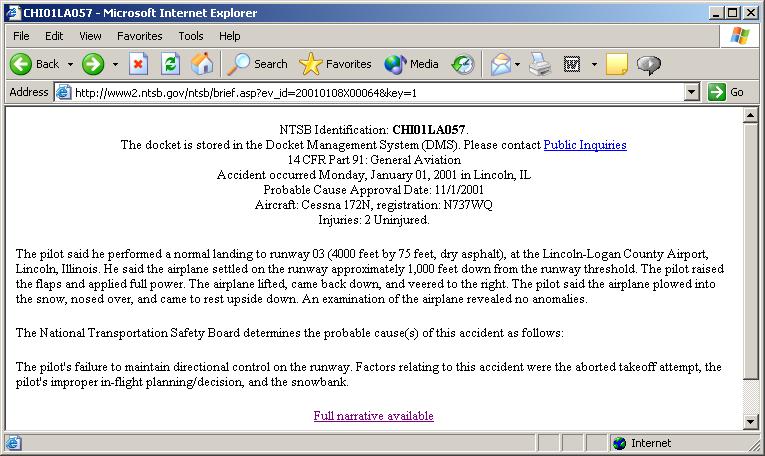Open the Messenger speech bubble icon
Viewport: 765px width, 456px height.
click(x=649, y=64)
